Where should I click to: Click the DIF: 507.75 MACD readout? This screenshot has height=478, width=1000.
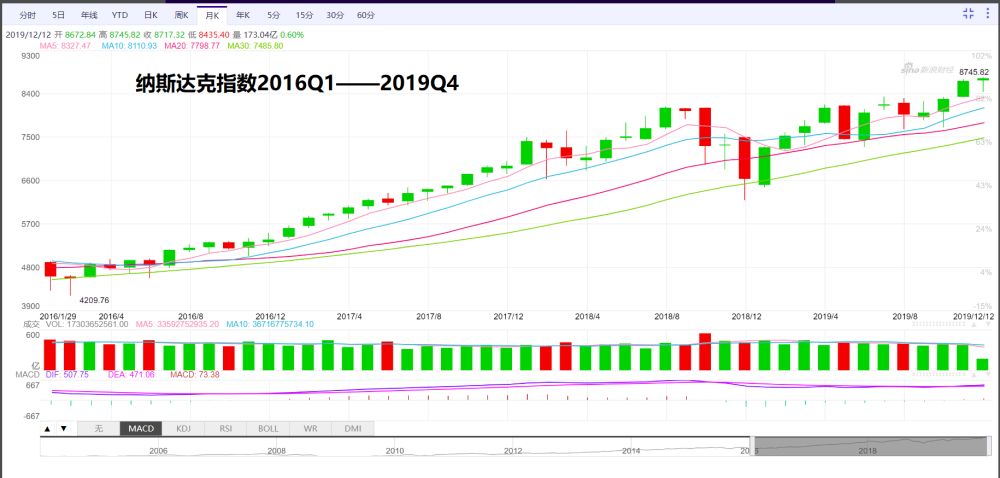point(67,375)
